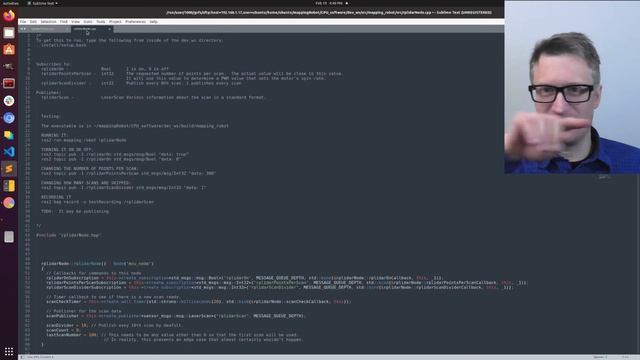Click the '#include "rplidarNode.hpp"' line
This screenshot has width=640, height=360.
(x=69, y=235)
